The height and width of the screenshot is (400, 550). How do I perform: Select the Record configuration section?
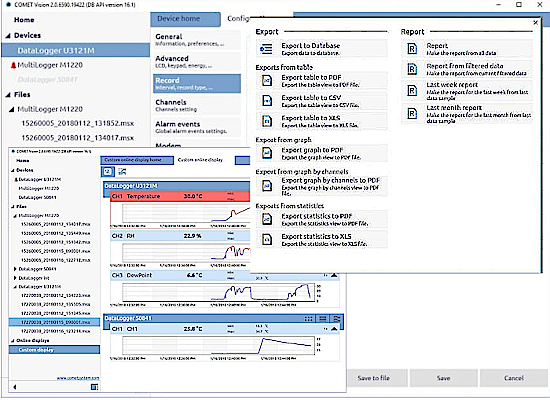coord(197,84)
